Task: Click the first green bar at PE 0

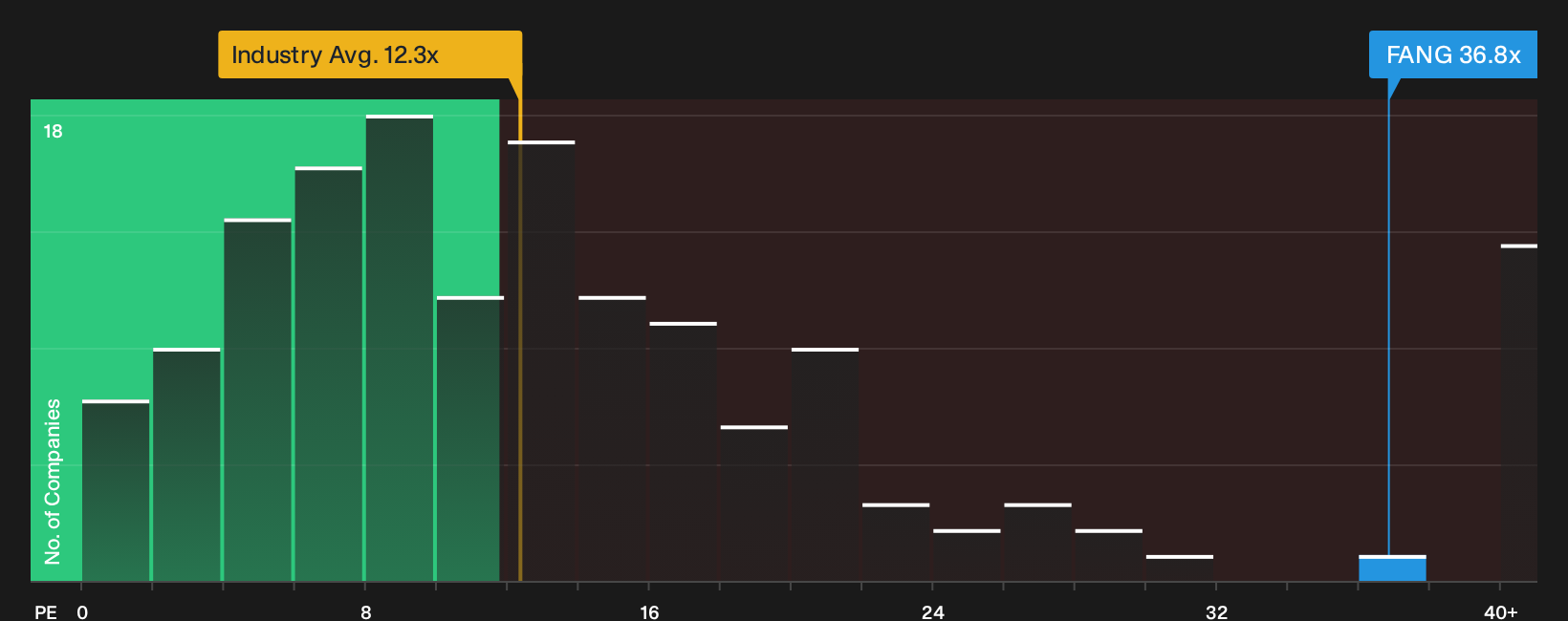Action: pyautogui.click(x=116, y=491)
